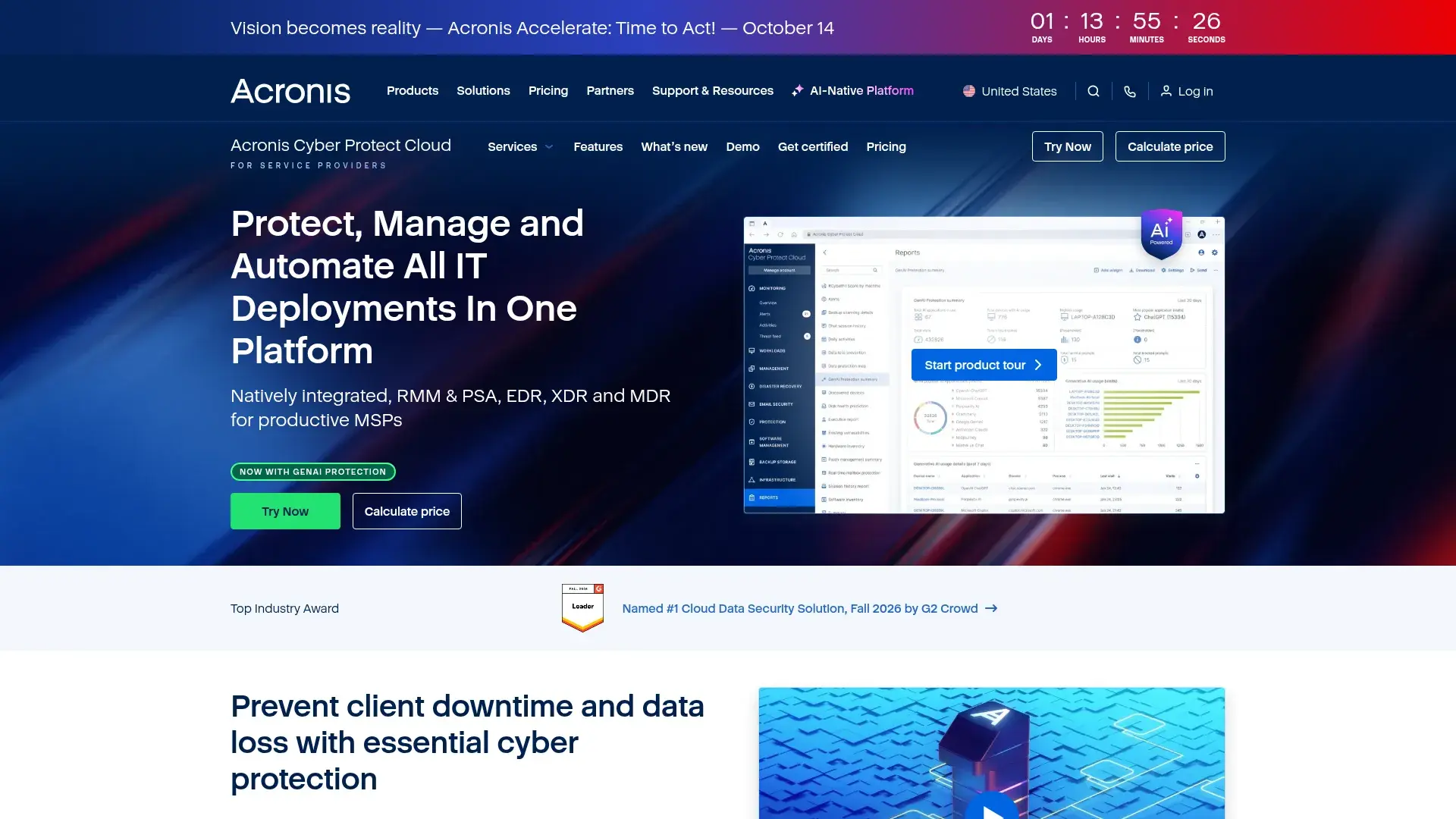Click the AI Powered shield badge
This screenshot has width=1456, height=819.
pos(1161,234)
